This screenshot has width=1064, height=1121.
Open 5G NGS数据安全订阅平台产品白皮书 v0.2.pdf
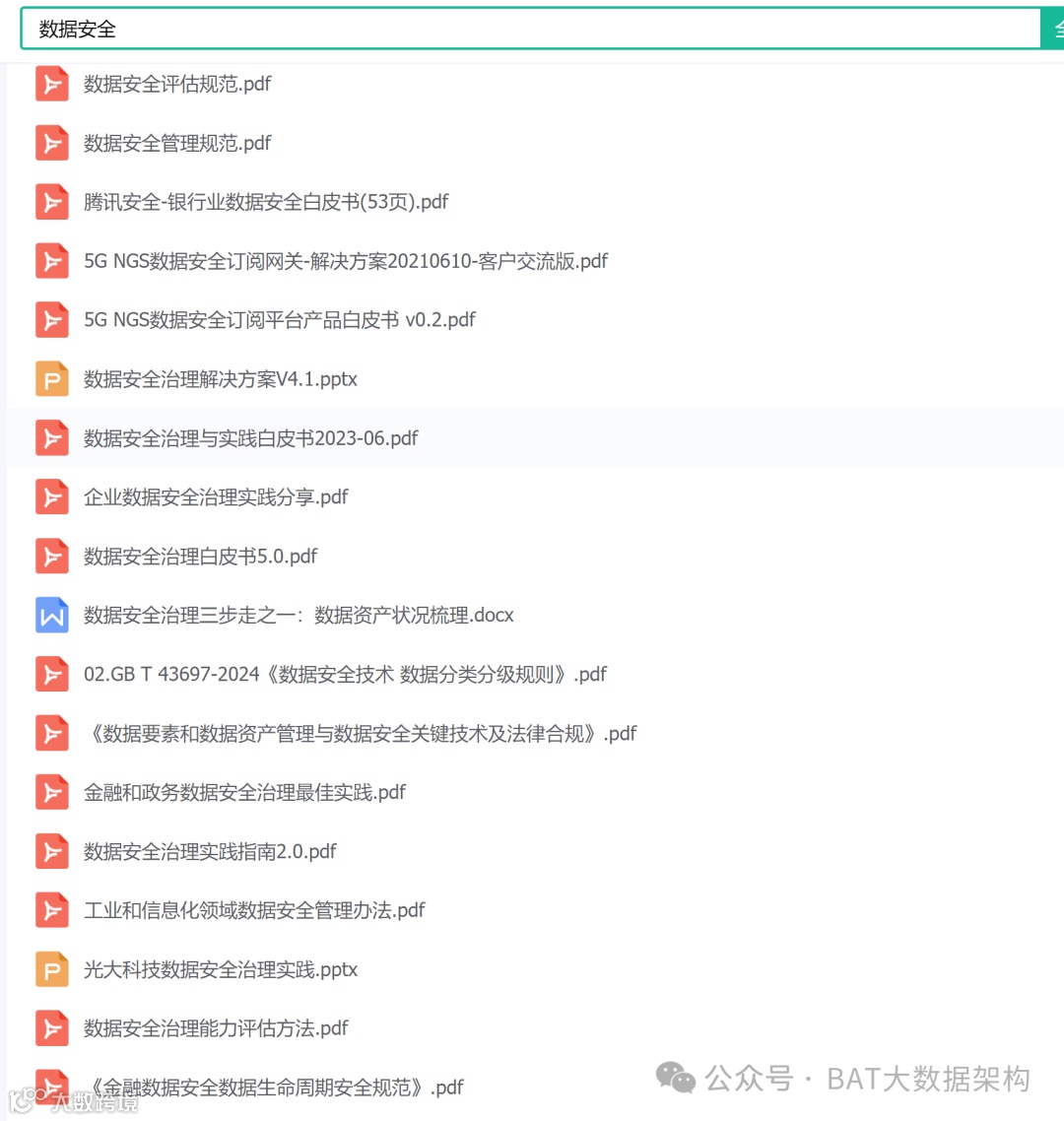[280, 320]
